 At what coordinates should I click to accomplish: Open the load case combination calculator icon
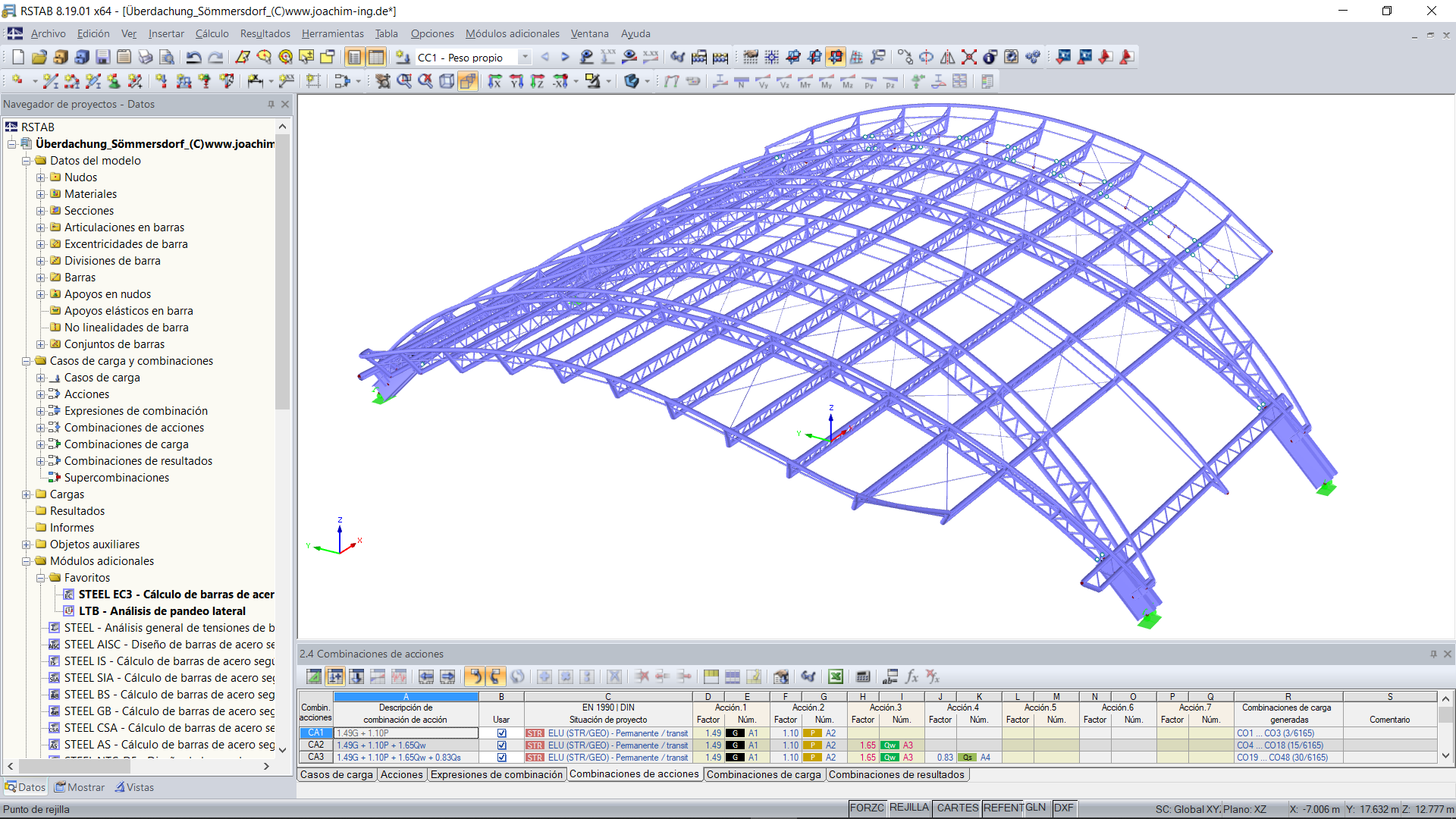(864, 676)
